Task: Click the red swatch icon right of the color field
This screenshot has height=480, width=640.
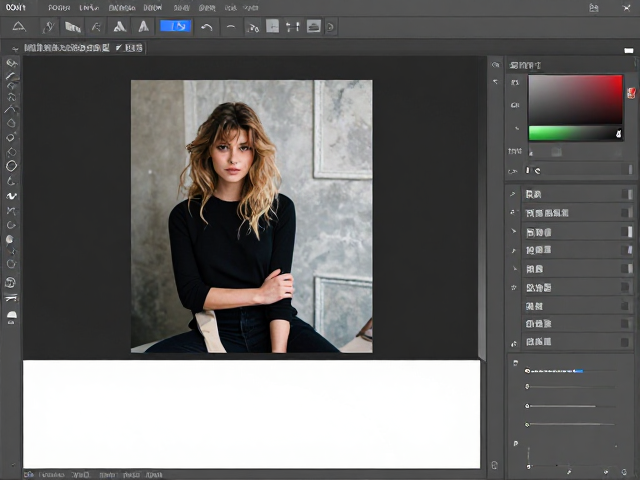Action: point(631,93)
